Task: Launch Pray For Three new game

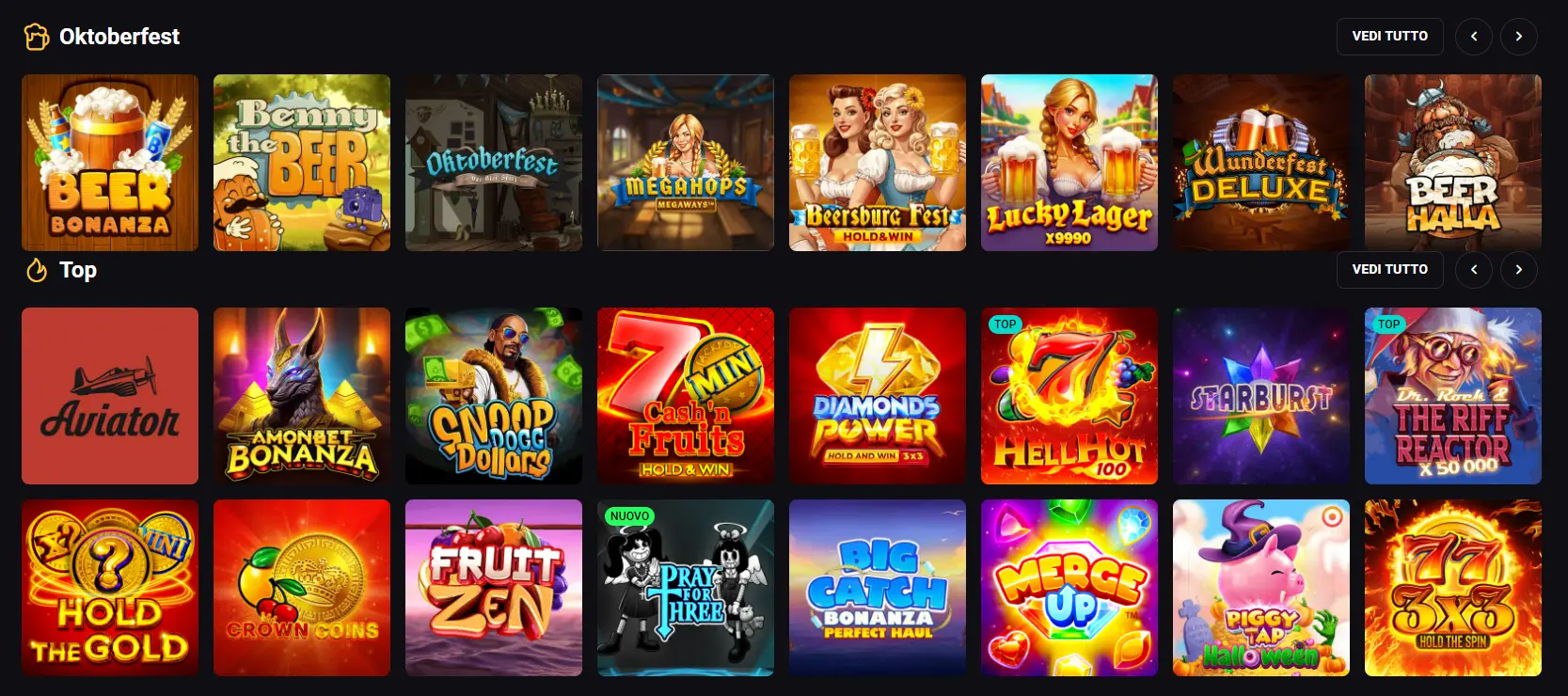Action: coord(686,588)
